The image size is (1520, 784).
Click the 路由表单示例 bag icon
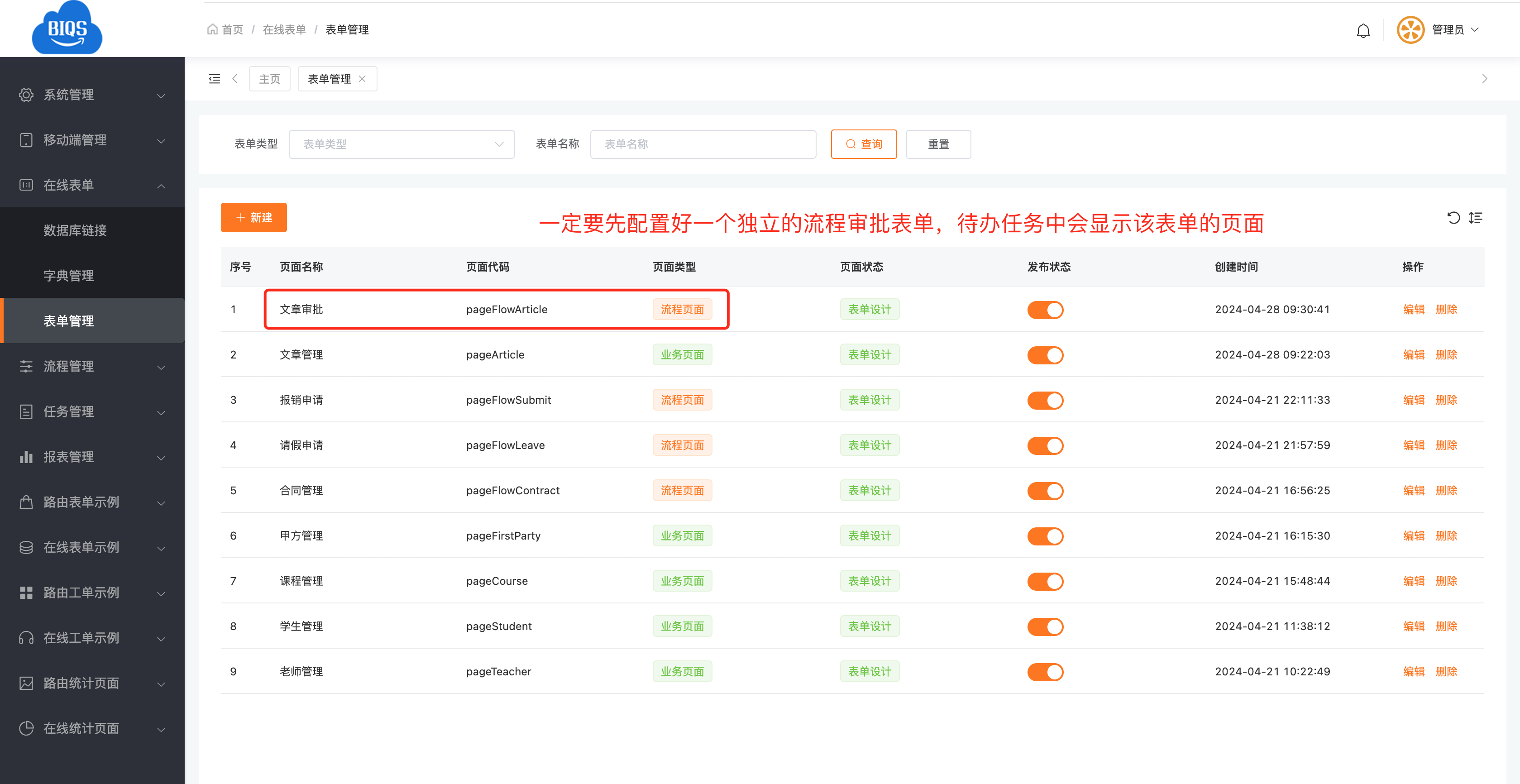coord(26,502)
